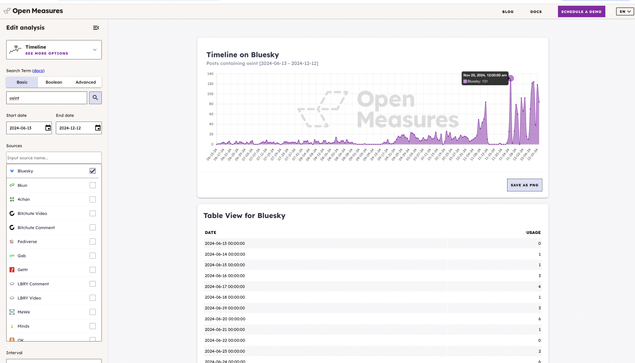The height and width of the screenshot is (363, 635).
Task: Check the Gab source checkbox
Action: point(92,256)
